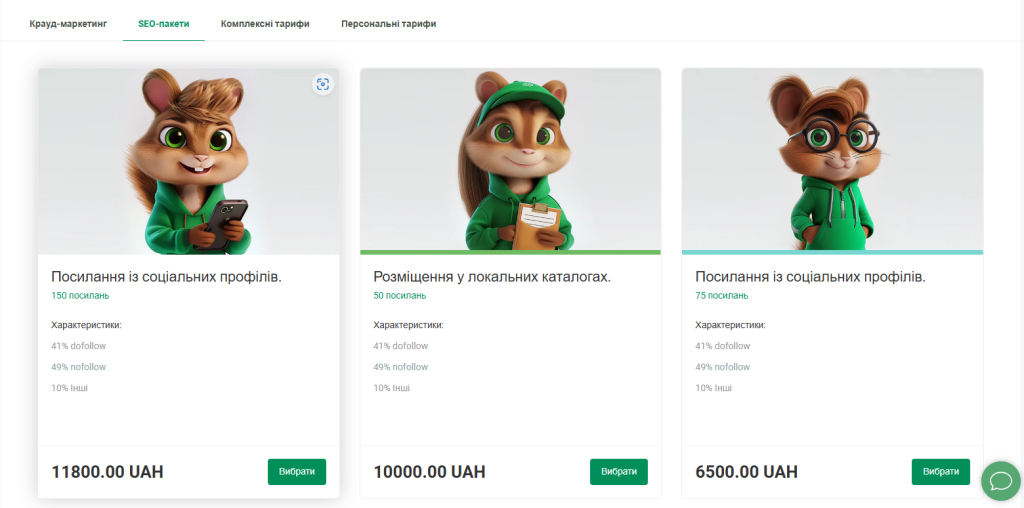Click the 11800.00 UAH price

pyautogui.click(x=107, y=472)
